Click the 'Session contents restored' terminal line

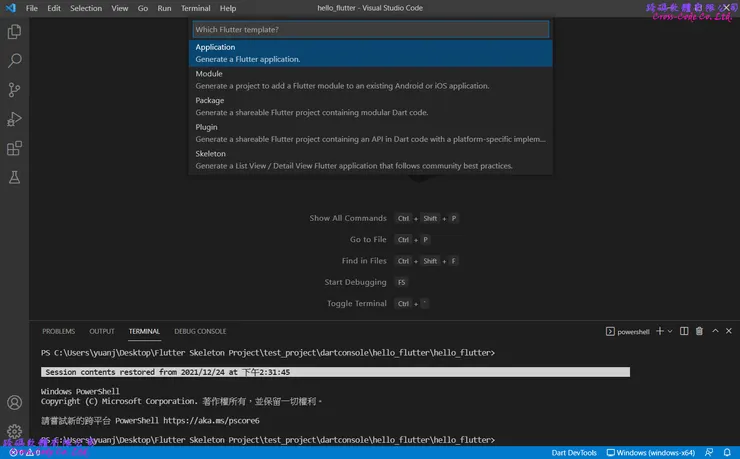335,372
